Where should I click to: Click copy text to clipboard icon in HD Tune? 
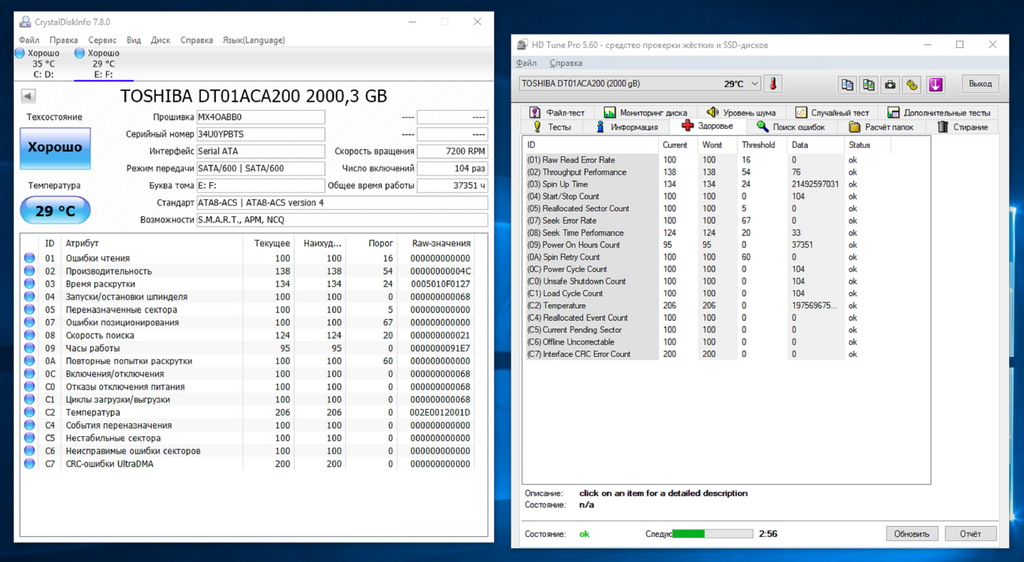point(848,84)
